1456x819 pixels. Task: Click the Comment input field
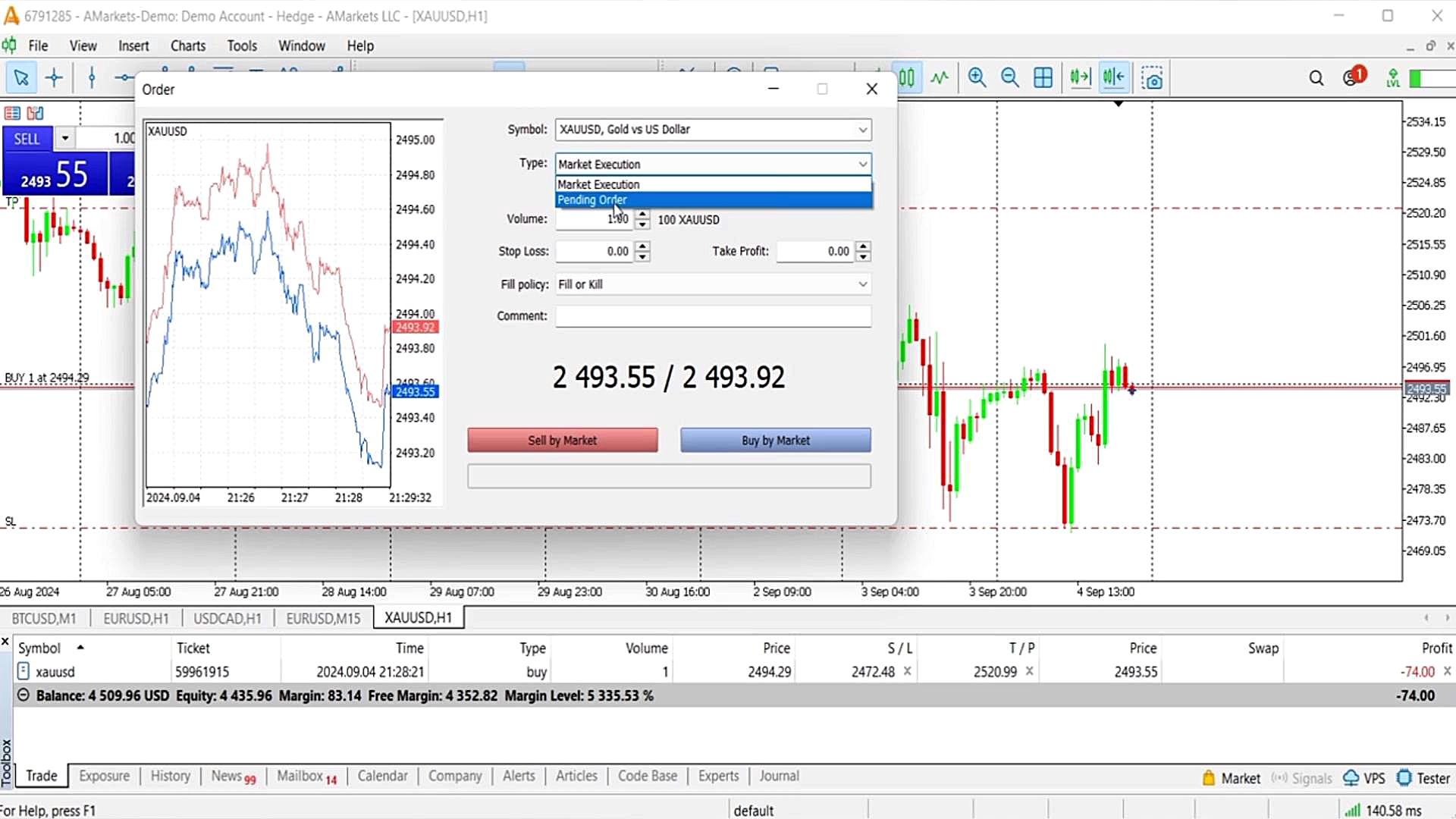tap(713, 316)
